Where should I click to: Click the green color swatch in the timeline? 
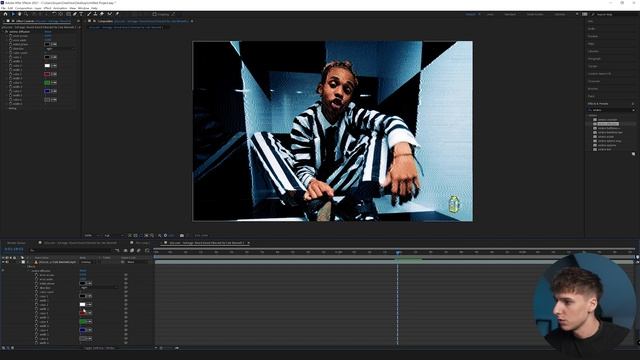coord(82,322)
